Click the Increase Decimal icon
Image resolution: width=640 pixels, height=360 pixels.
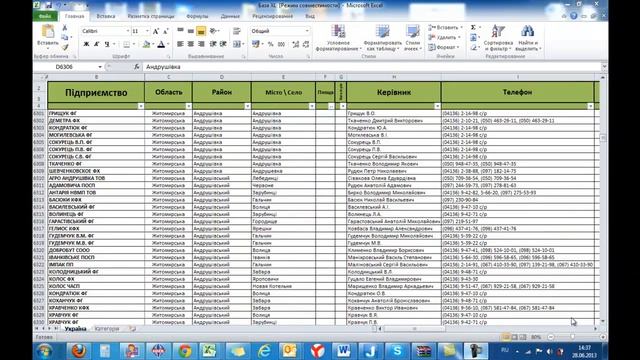click(296, 44)
